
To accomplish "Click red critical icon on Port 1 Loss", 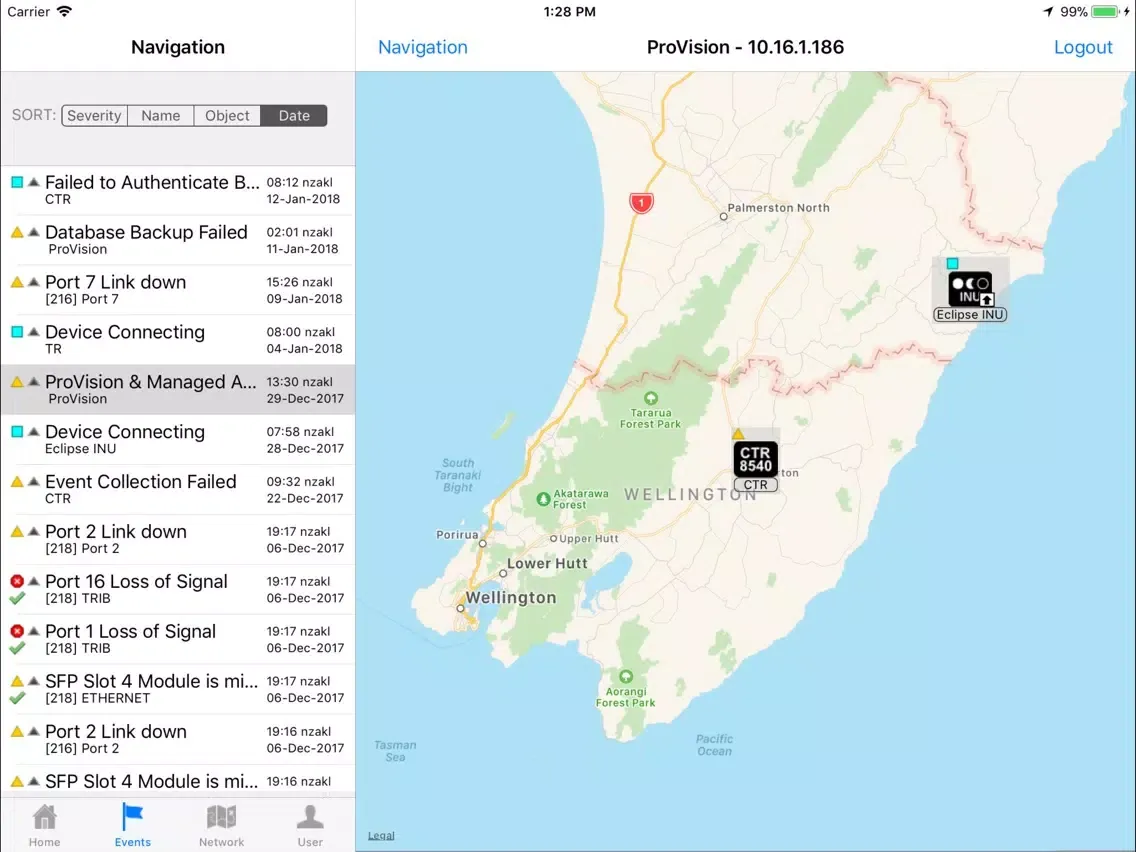I will click(x=17, y=631).
